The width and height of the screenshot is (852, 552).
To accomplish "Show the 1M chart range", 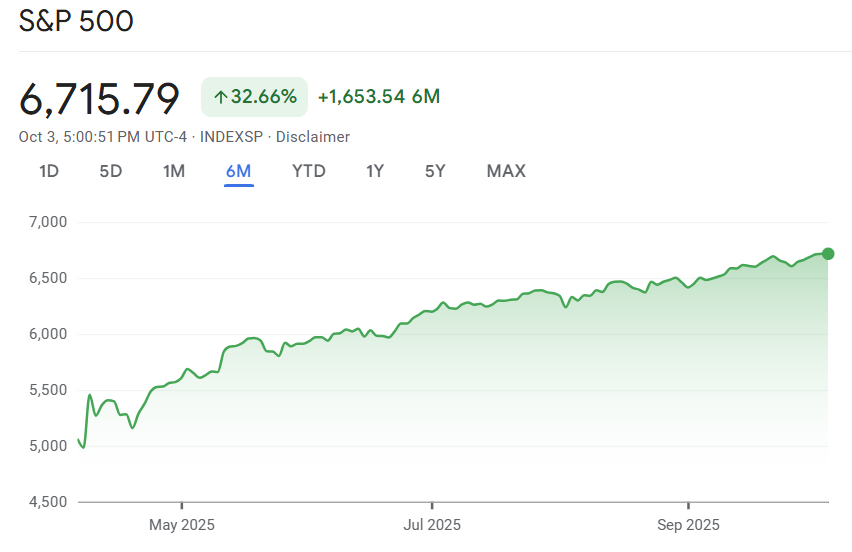I will tap(174, 171).
